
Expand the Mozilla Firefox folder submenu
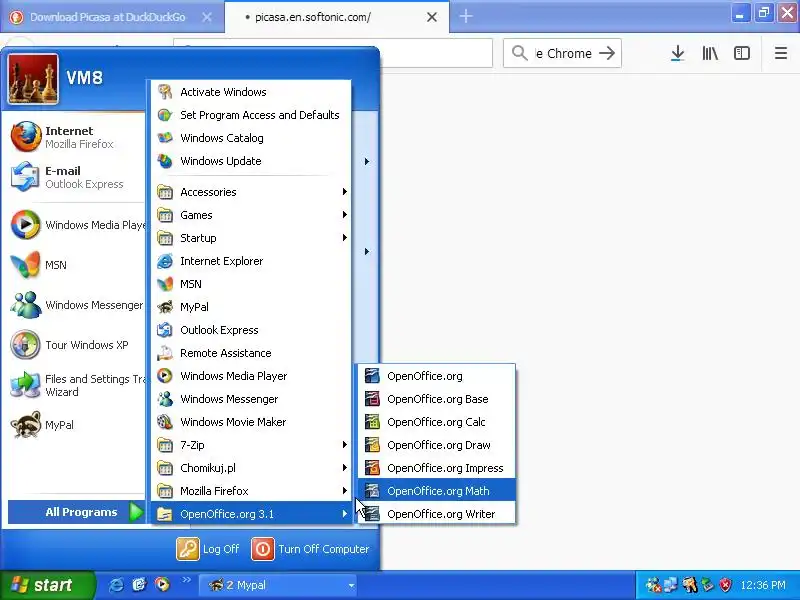251,491
